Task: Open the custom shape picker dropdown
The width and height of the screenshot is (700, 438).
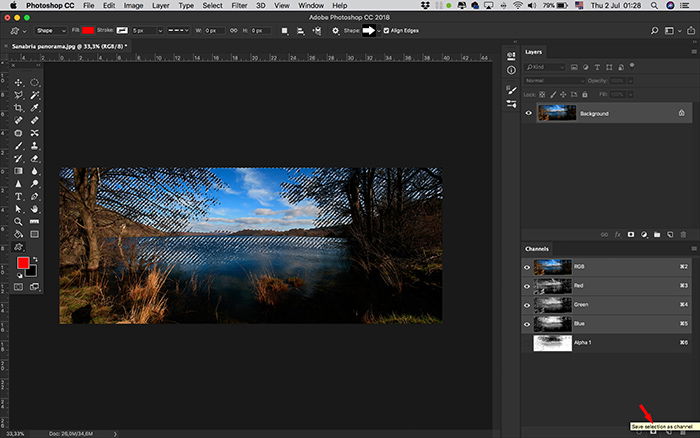Action: point(371,30)
